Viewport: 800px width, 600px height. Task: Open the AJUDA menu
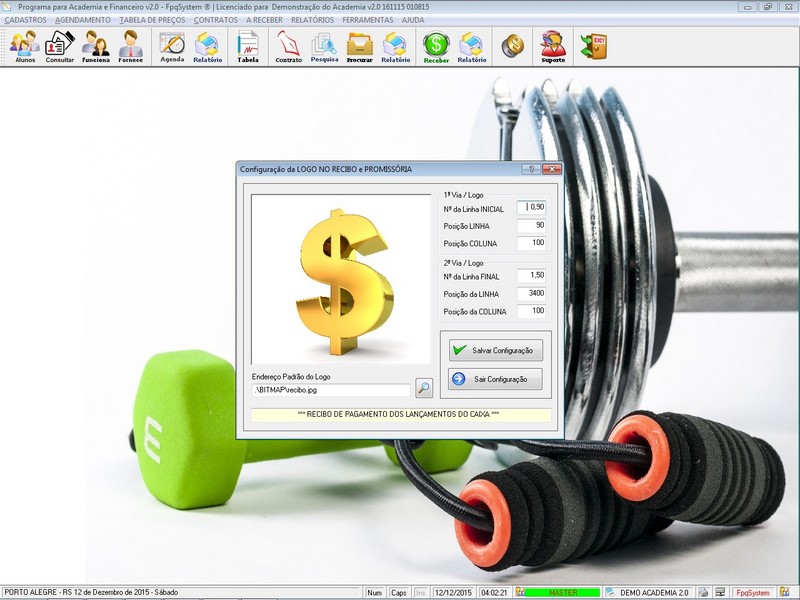413,20
